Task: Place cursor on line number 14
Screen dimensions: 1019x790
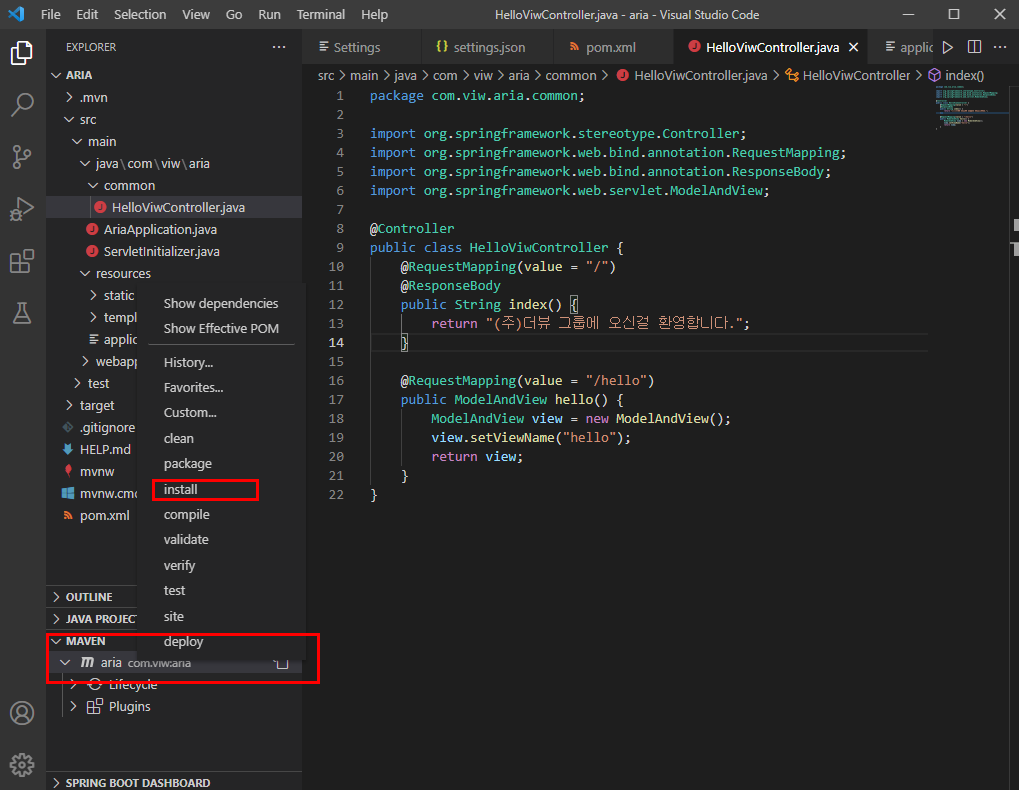Action: (336, 342)
